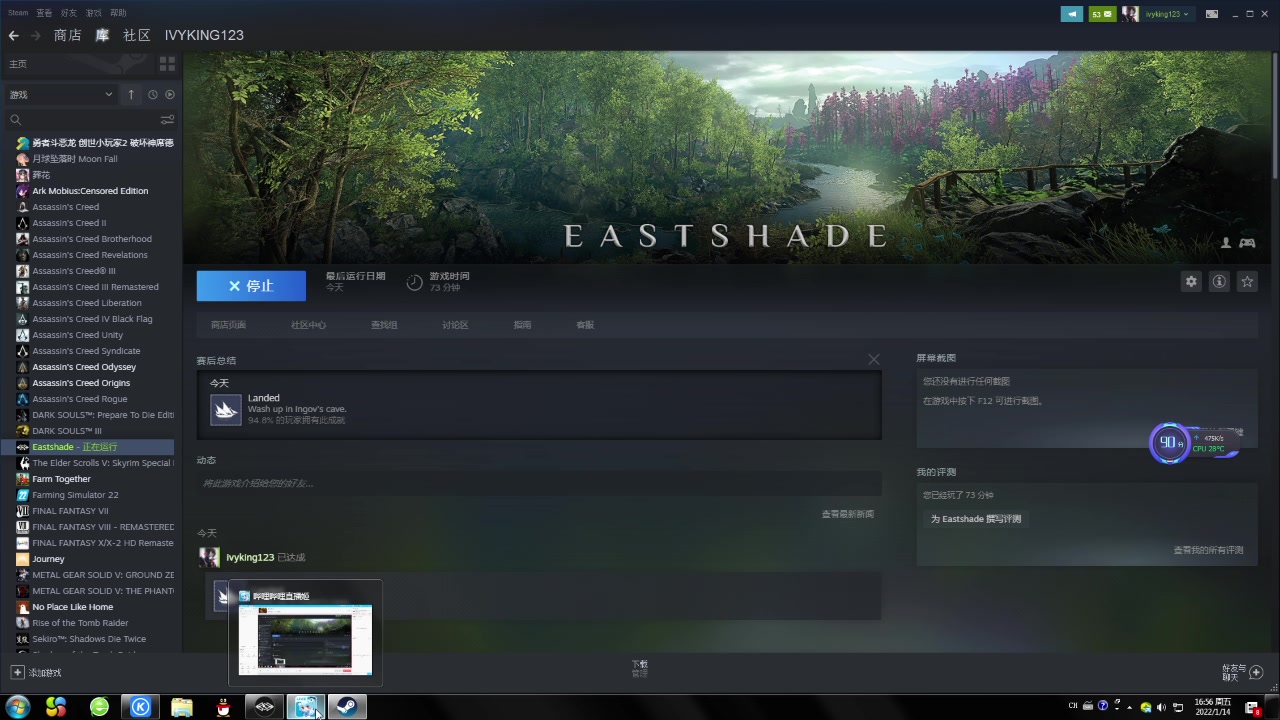Select Farming Simulator 22 in game list
This screenshot has height=720, width=1280.
[x=75, y=495]
